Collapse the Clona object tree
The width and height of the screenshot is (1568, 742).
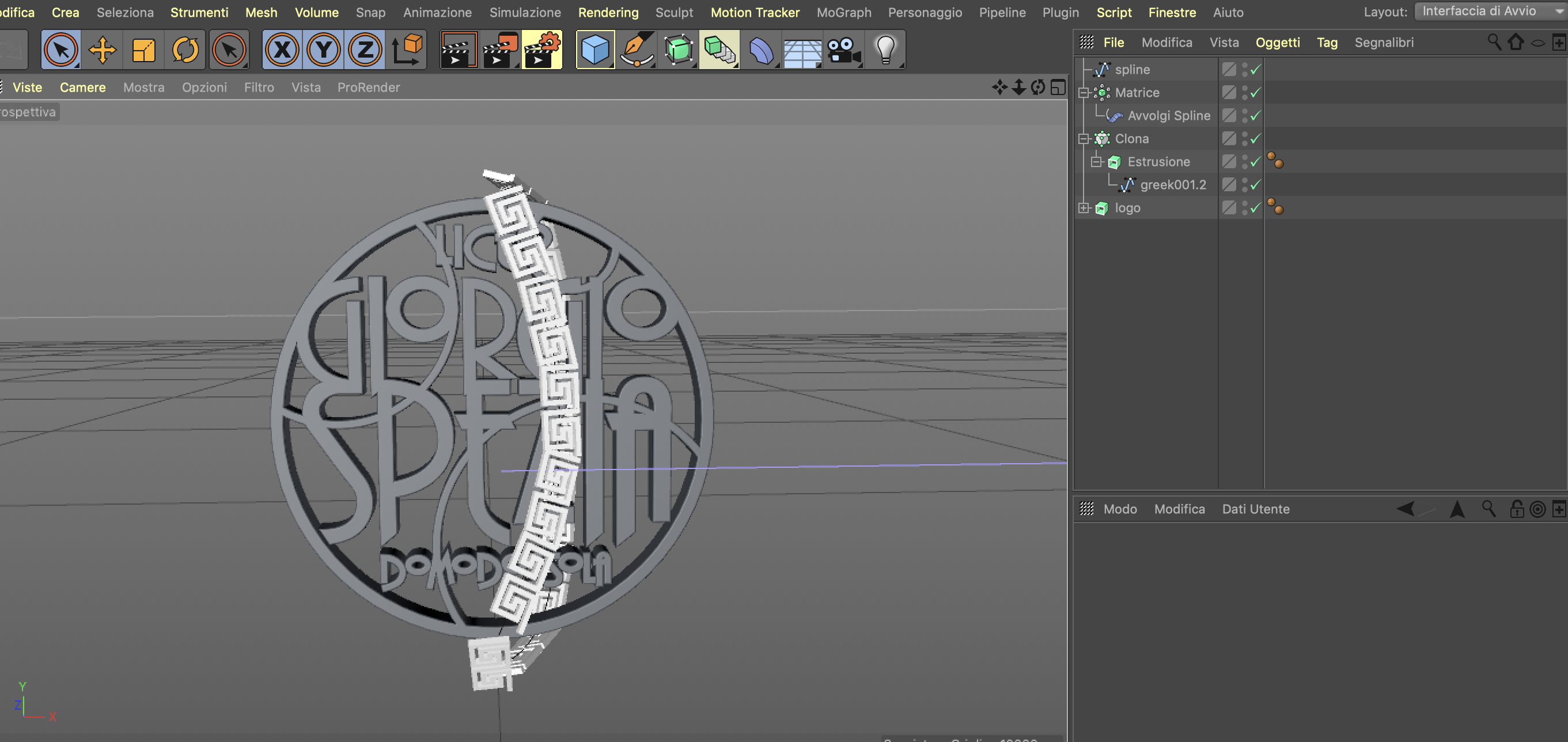1084,139
